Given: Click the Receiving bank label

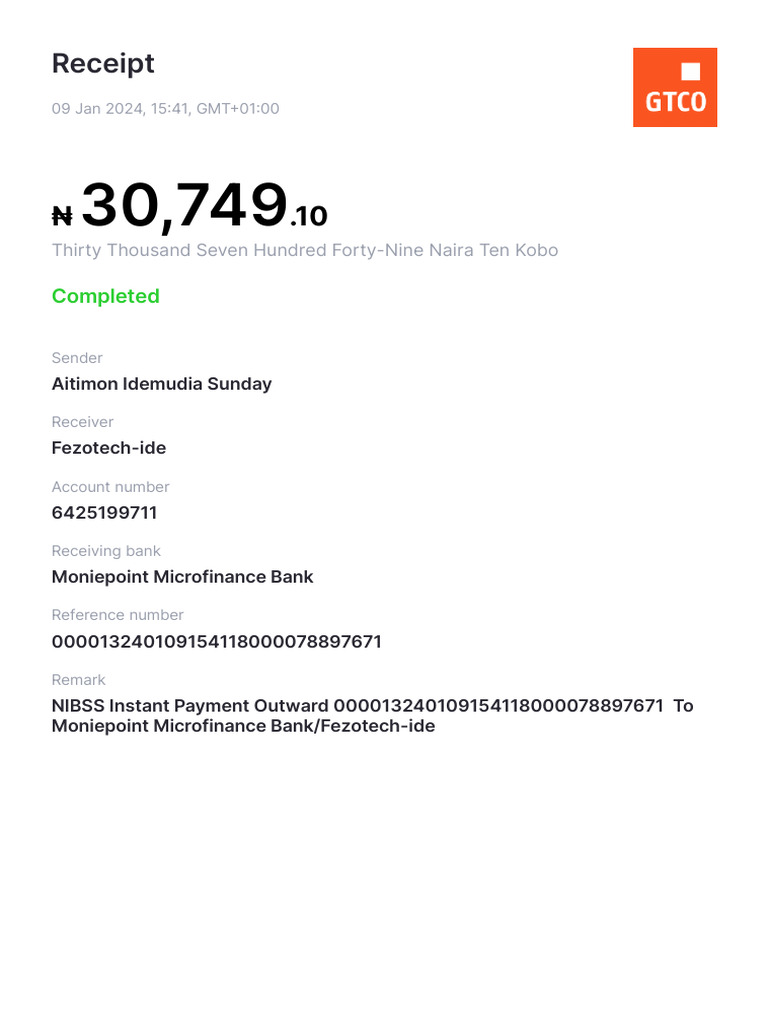Looking at the screenshot, I should coord(106,551).
